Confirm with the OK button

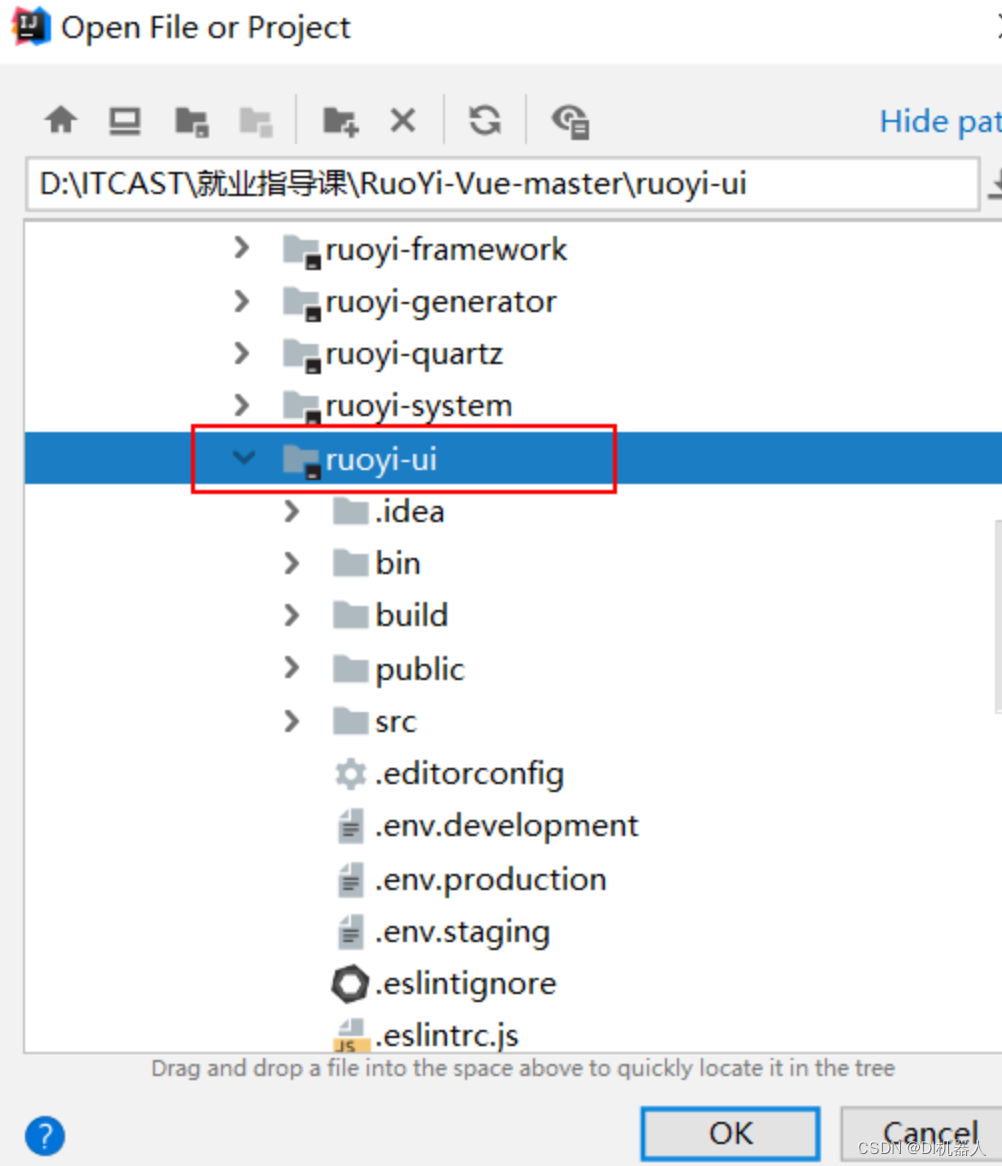(x=730, y=1133)
